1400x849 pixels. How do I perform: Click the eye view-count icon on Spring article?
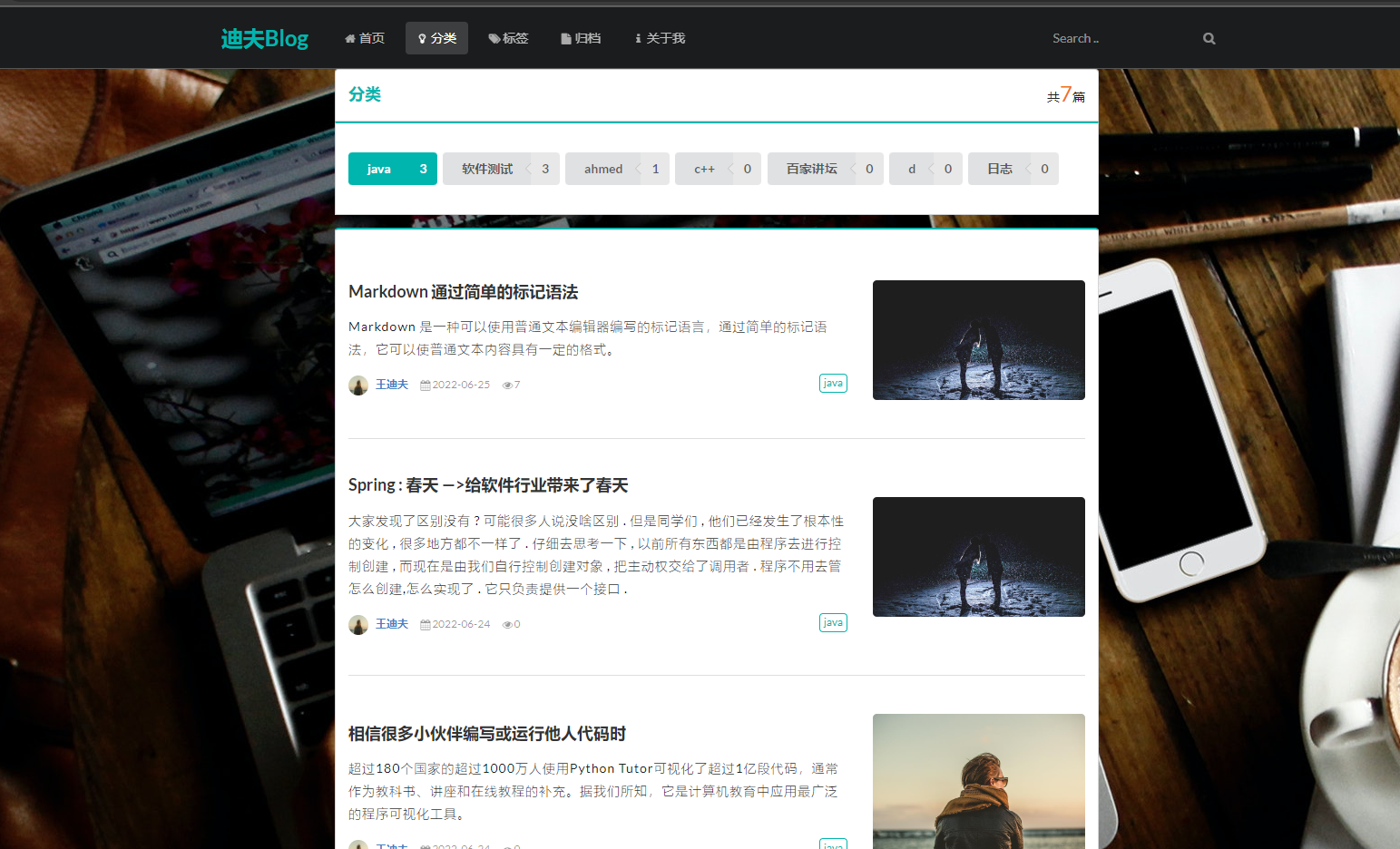(505, 624)
